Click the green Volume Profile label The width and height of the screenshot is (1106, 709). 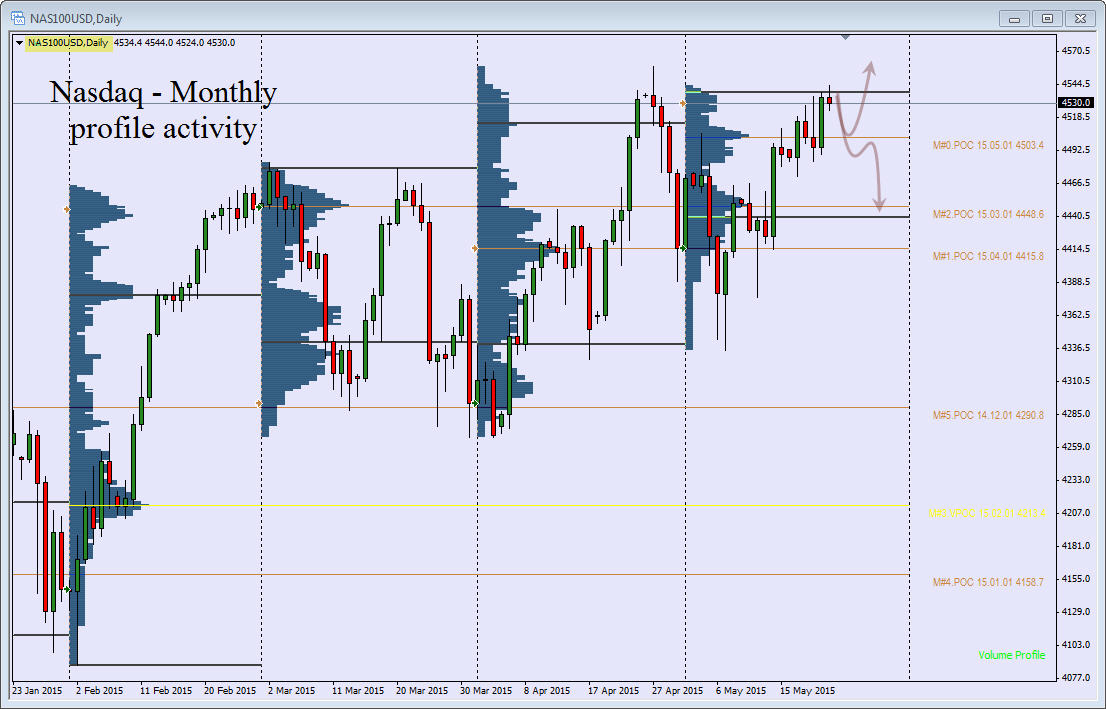tap(1011, 655)
